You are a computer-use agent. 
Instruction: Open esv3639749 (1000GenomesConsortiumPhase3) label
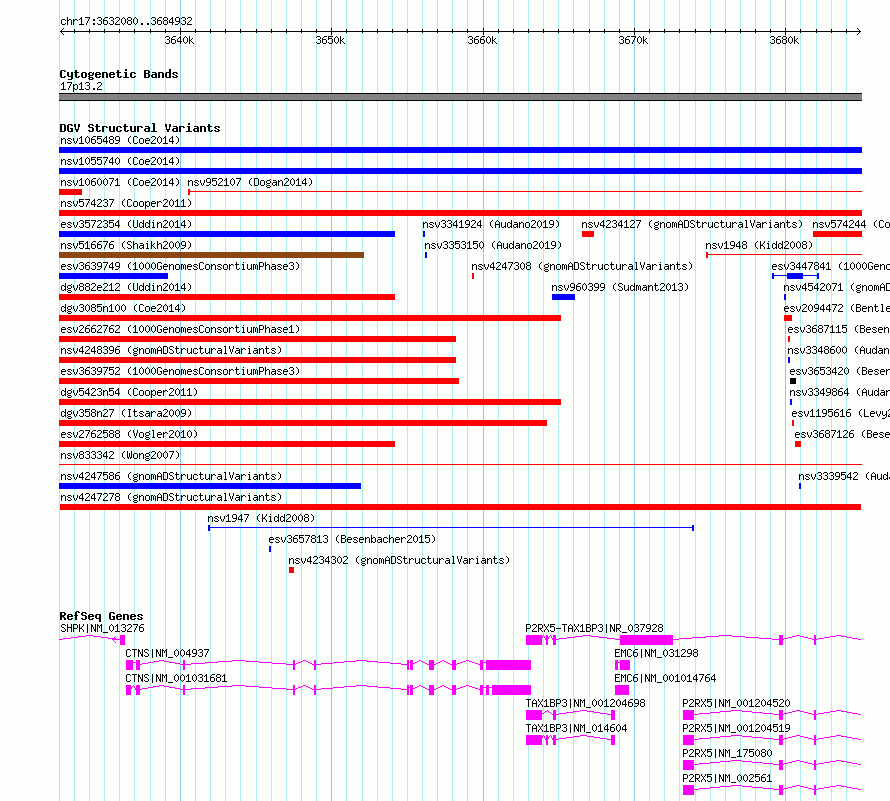[180, 266]
